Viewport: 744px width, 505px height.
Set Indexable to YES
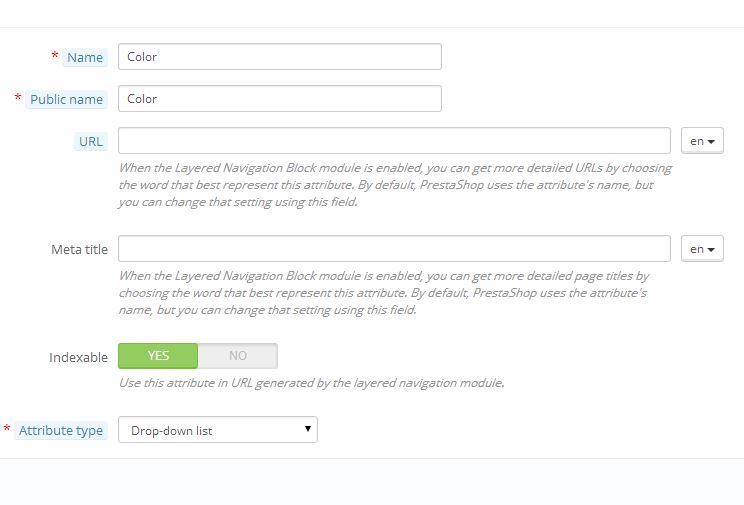(158, 356)
